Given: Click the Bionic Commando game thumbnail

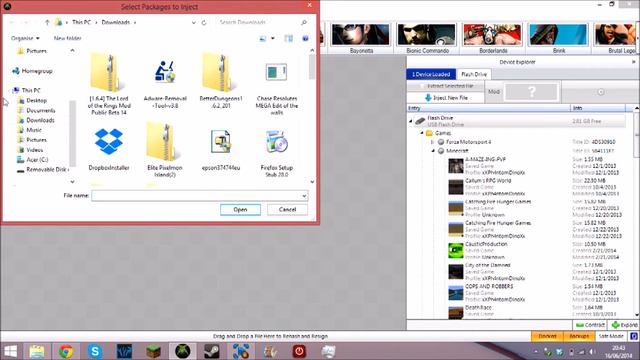Looking at the screenshot, I should point(427,35).
